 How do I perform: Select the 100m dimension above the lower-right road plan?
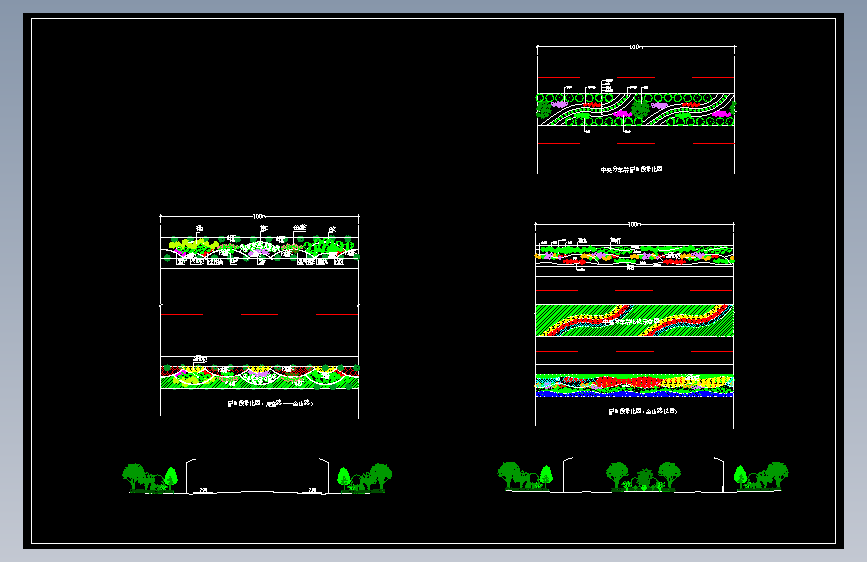point(634,225)
